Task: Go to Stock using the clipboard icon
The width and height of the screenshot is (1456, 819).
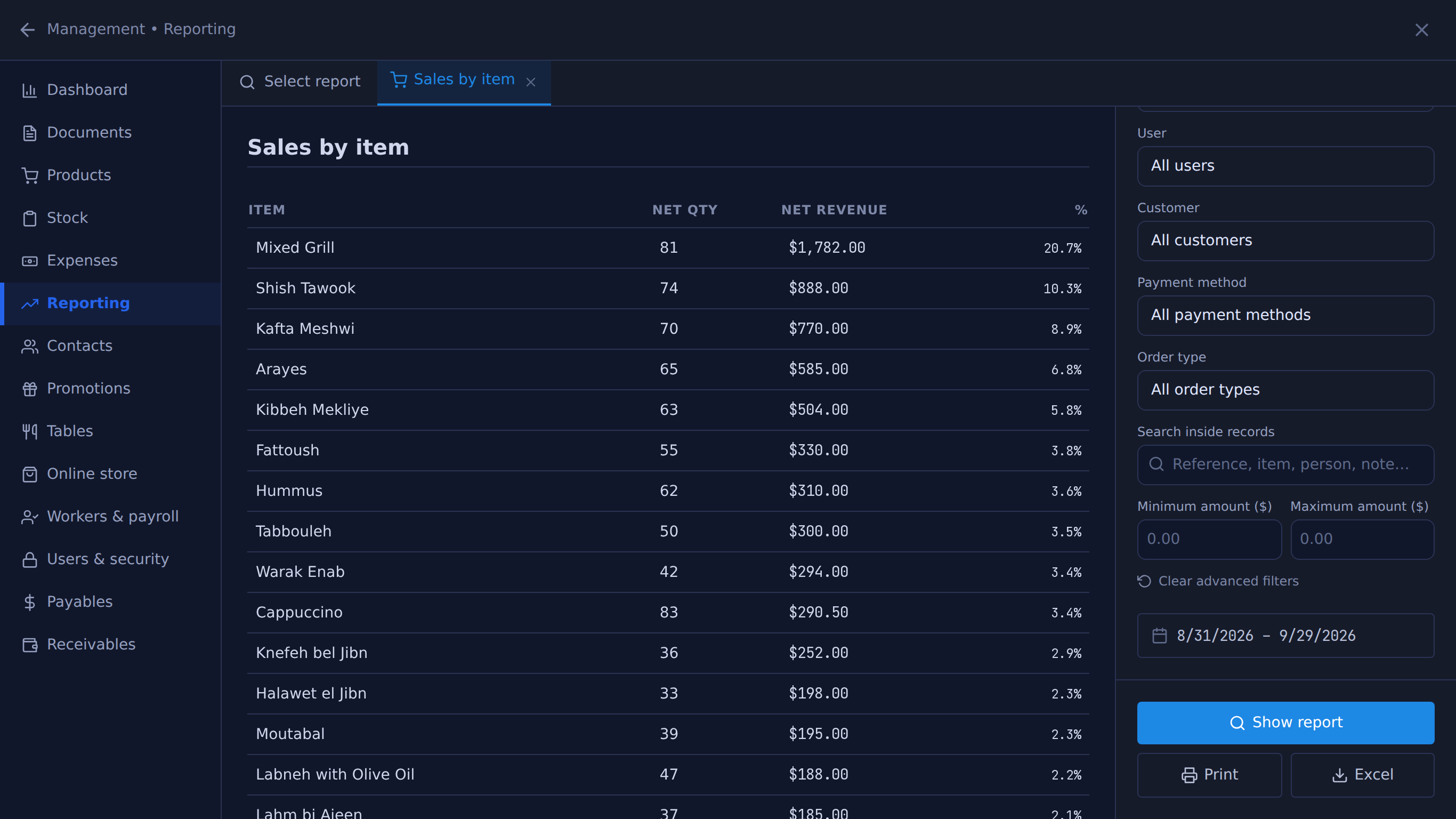Action: pos(29,218)
